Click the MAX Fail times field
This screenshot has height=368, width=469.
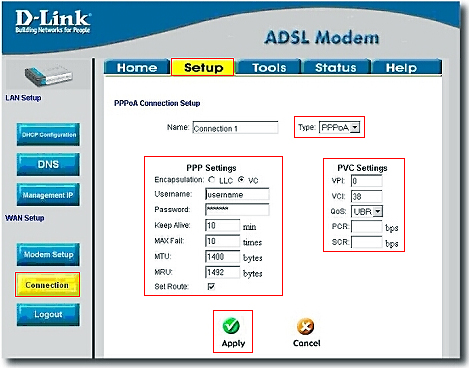pyautogui.click(x=223, y=241)
